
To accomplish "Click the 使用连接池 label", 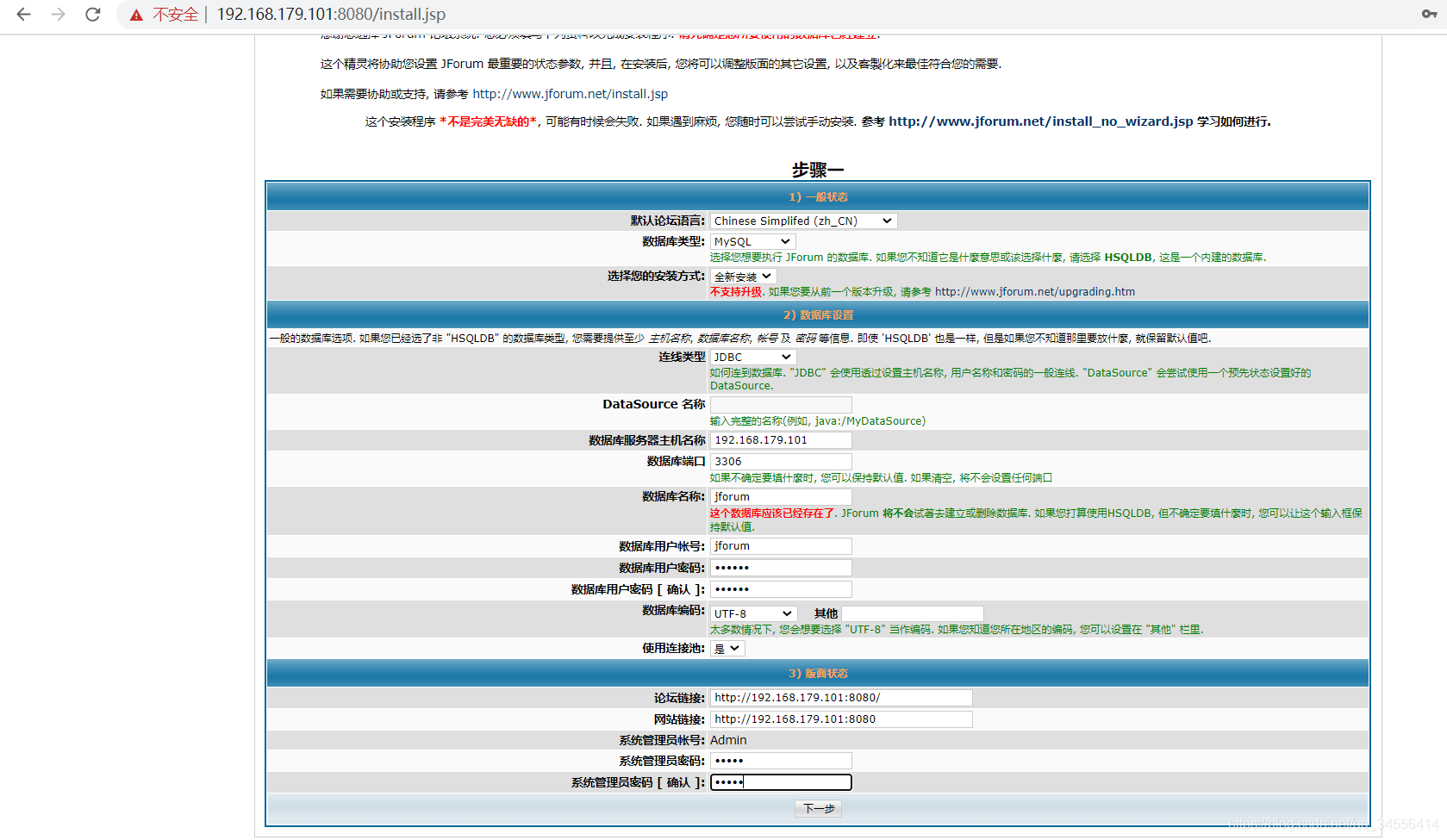I will coord(674,649).
